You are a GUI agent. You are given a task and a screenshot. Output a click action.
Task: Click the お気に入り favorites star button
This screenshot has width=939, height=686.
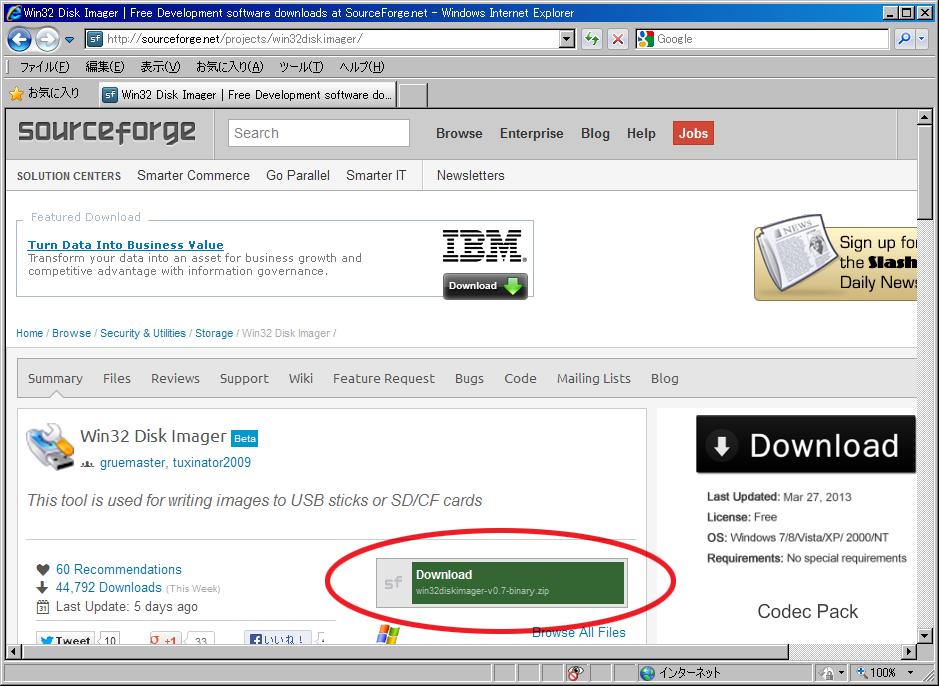click(x=45, y=93)
